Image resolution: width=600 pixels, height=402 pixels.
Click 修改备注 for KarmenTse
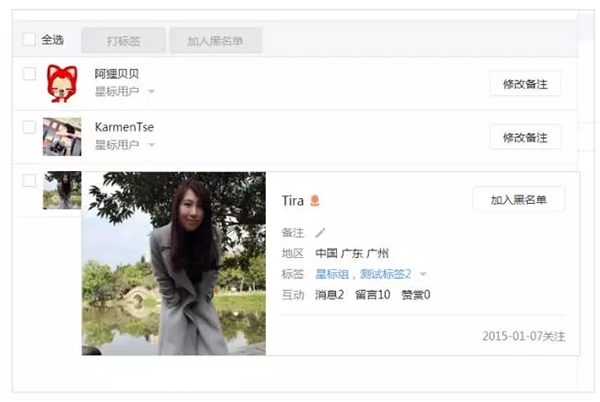[x=525, y=137]
